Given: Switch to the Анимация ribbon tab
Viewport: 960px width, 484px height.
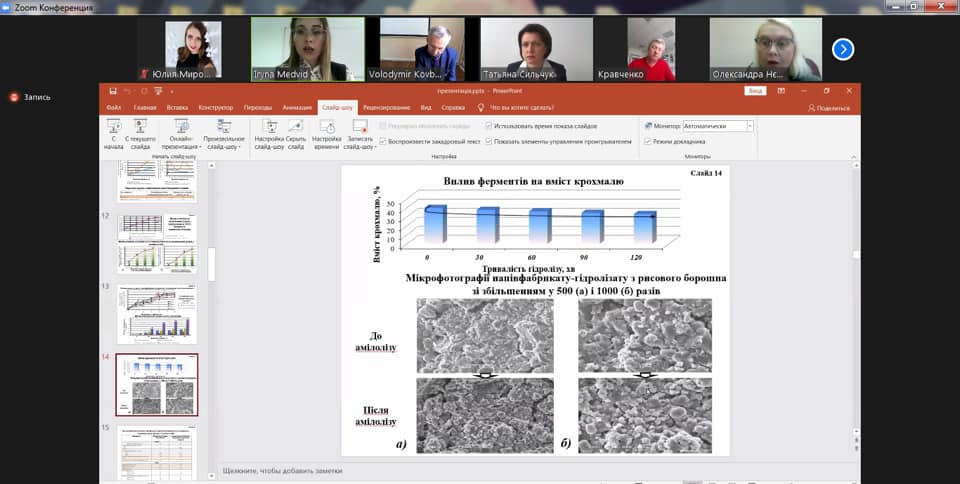Looking at the screenshot, I should coord(297,107).
